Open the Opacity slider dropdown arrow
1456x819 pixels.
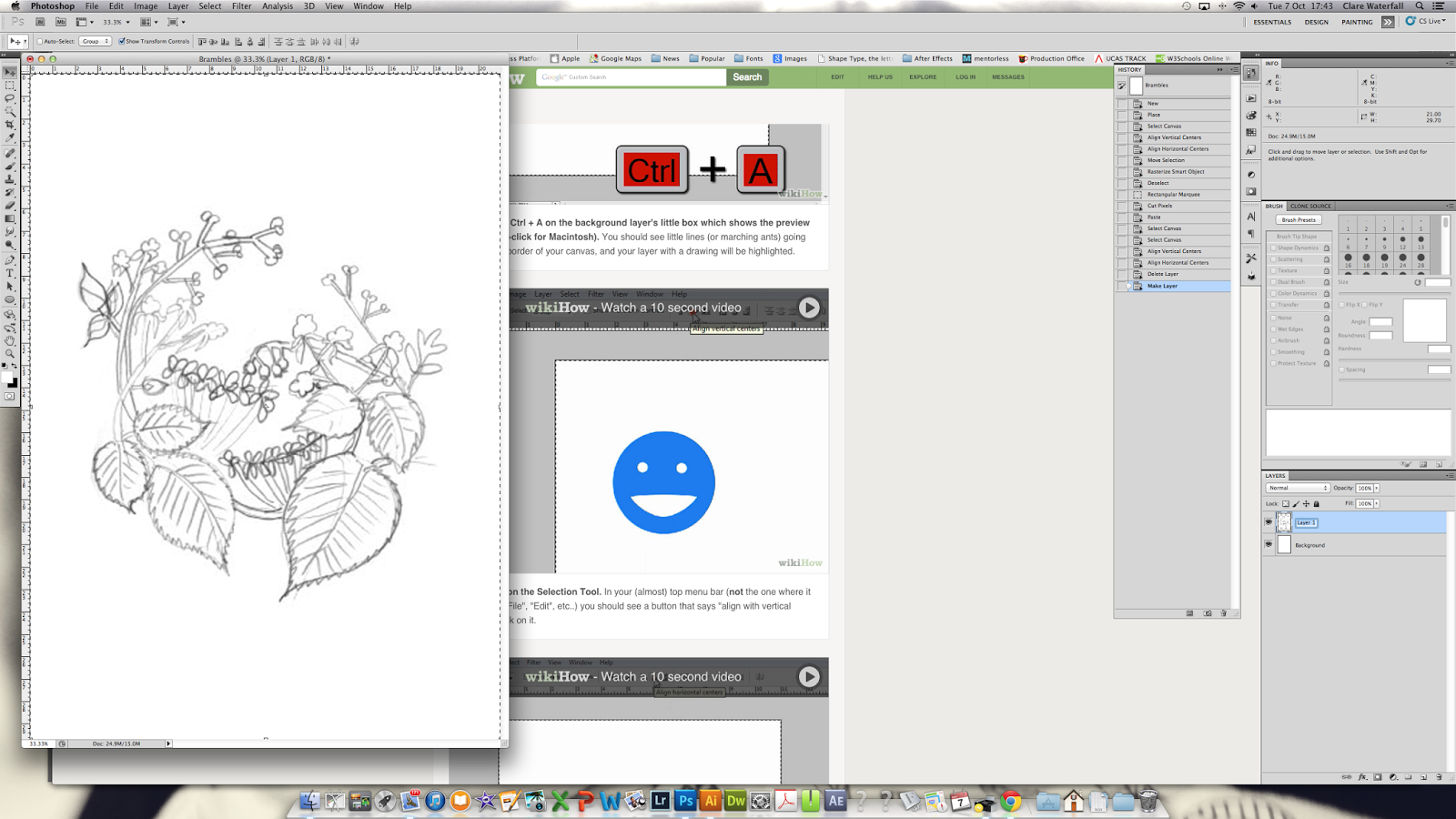1377,488
